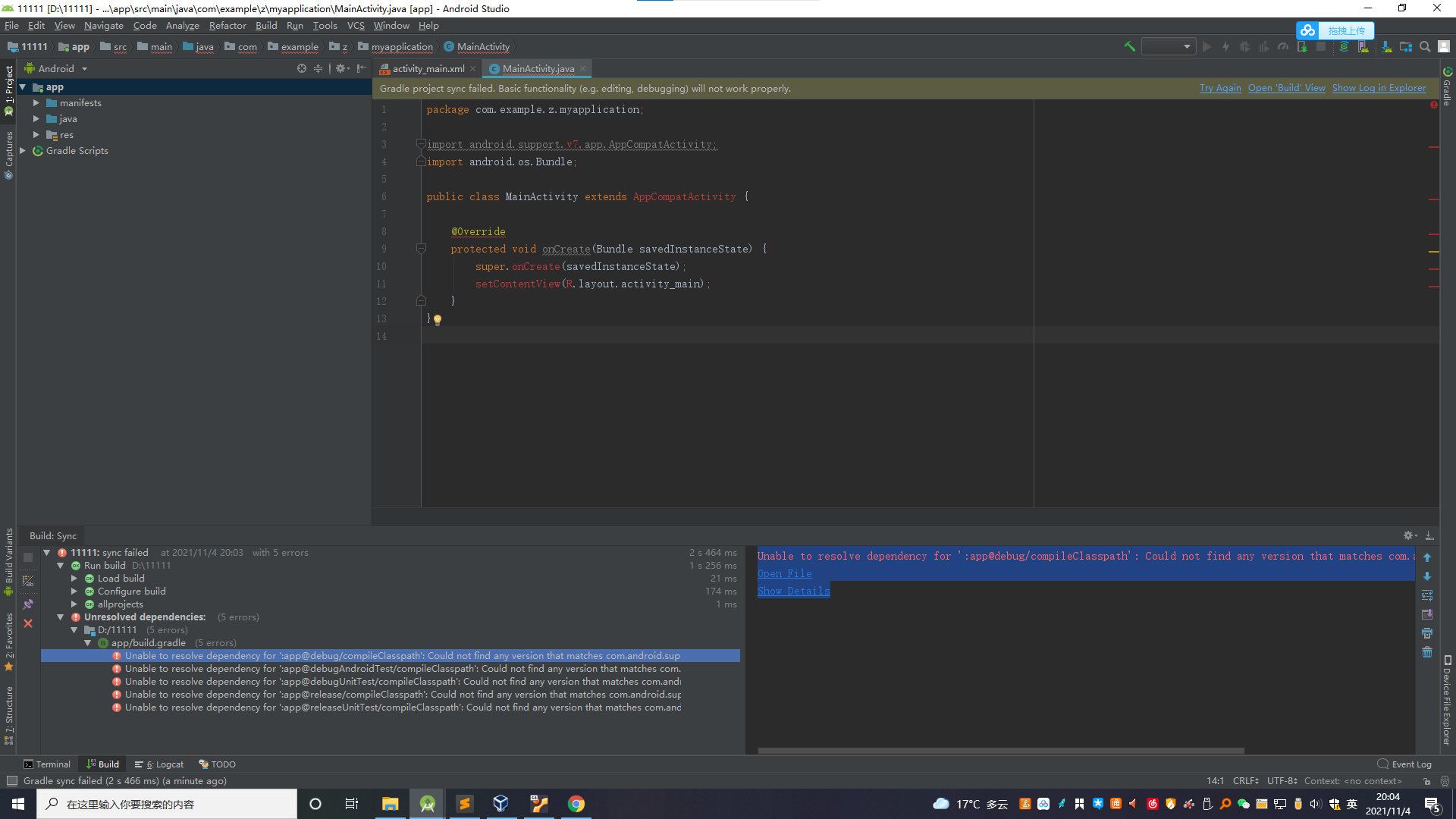The height and width of the screenshot is (819, 1456).
Task: Open SDK Manager download icon
Action: point(1386,47)
